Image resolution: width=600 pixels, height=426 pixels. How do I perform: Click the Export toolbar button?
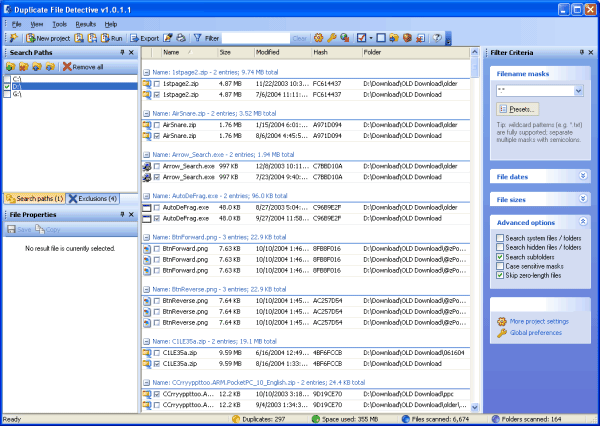click(x=144, y=37)
